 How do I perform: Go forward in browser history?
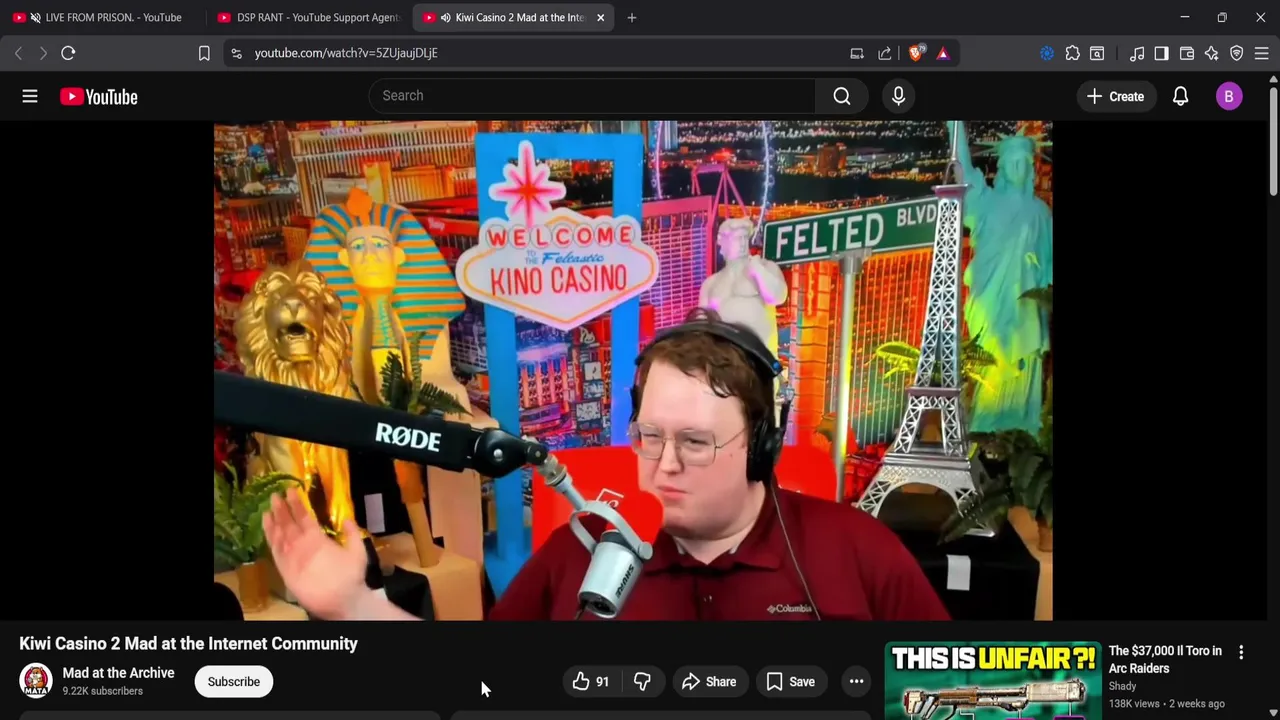click(43, 53)
